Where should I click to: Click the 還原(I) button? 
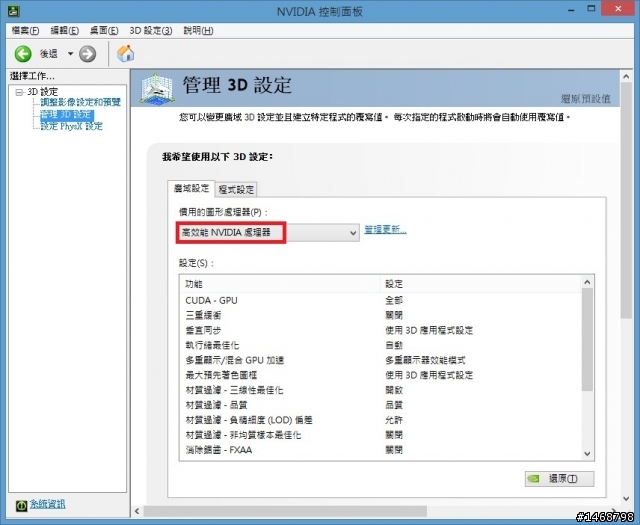[560, 478]
